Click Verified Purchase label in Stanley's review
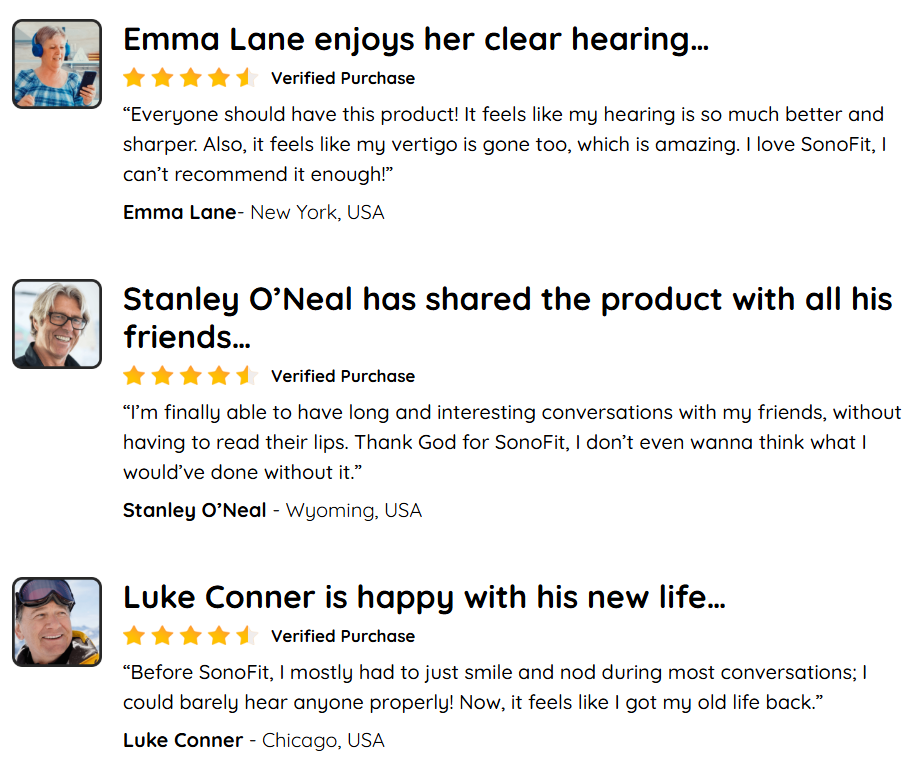 343,376
